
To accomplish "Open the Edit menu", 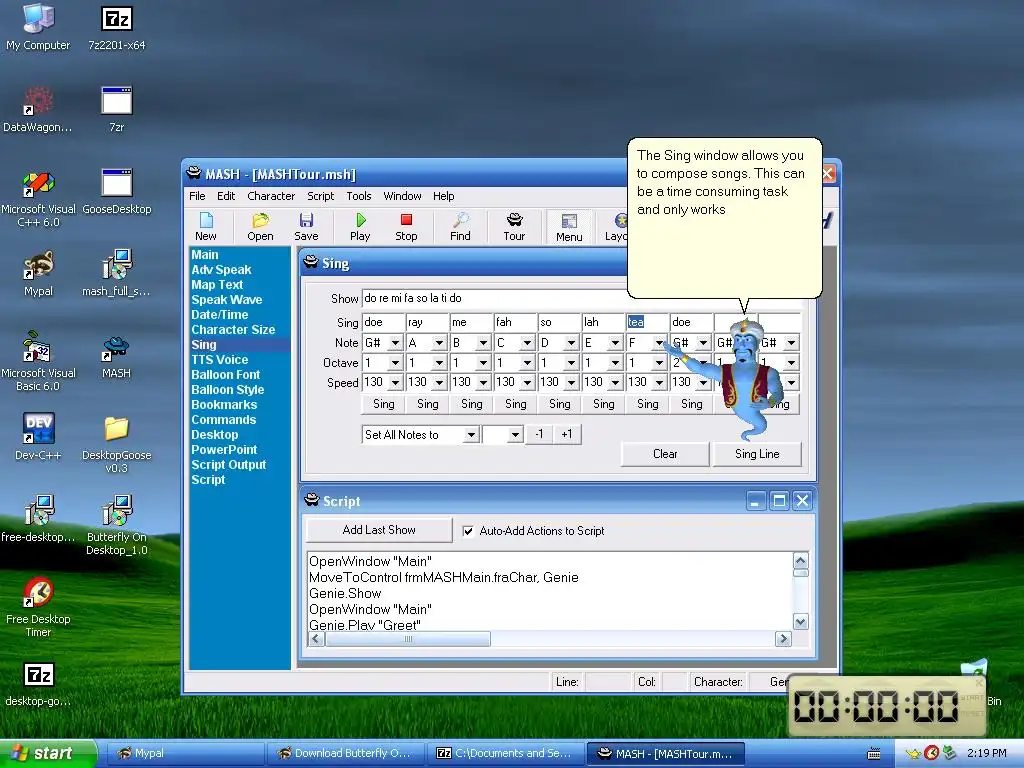I will [x=226, y=196].
